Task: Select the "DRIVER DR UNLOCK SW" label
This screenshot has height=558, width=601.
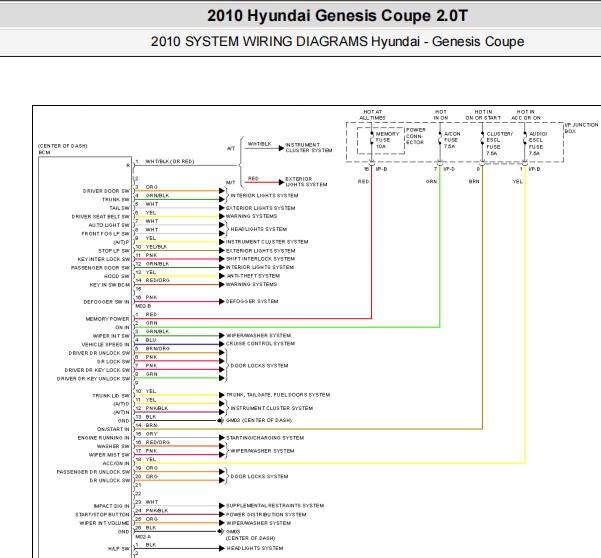Action: coord(99,353)
